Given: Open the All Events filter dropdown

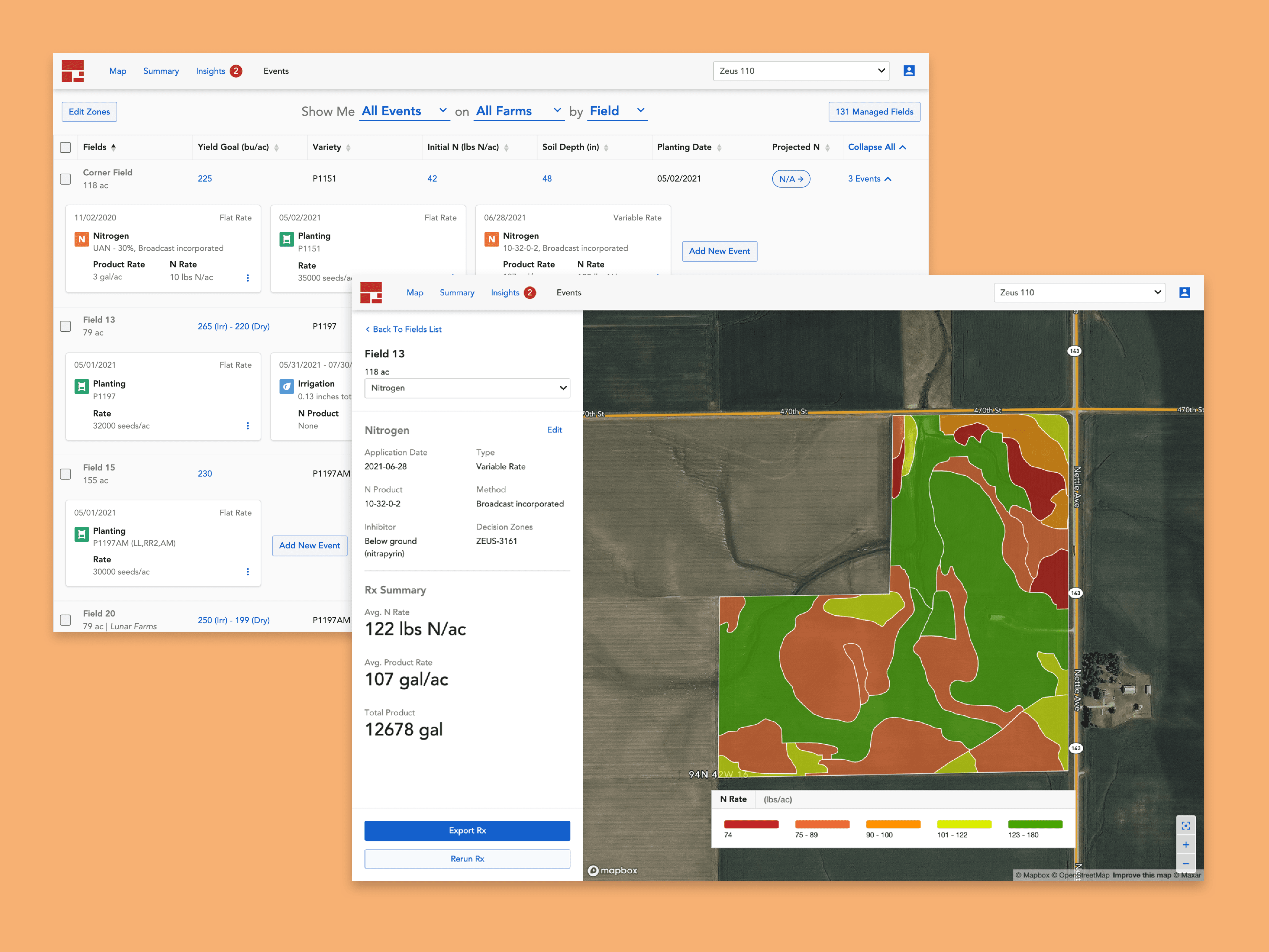Looking at the screenshot, I should click(404, 111).
